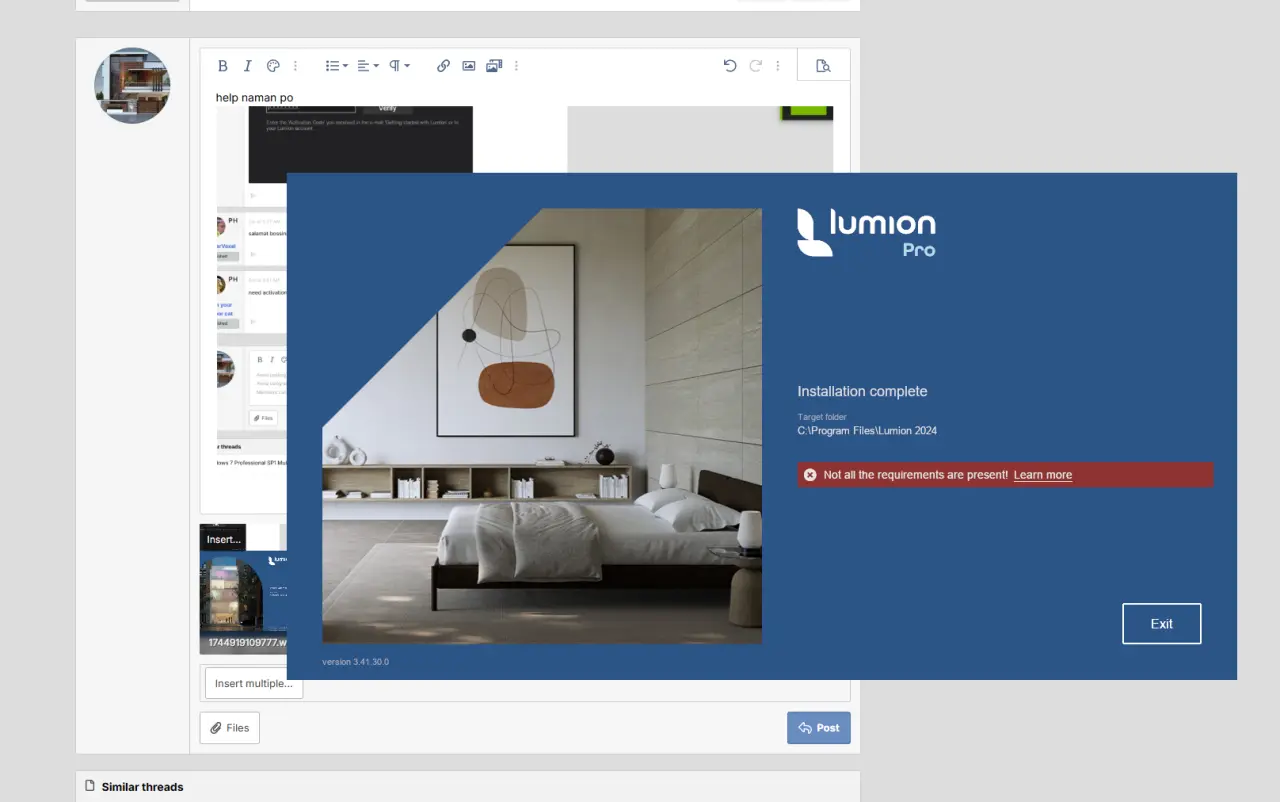Insert a link using the chain icon
The width and height of the screenshot is (1280, 802).
(443, 66)
